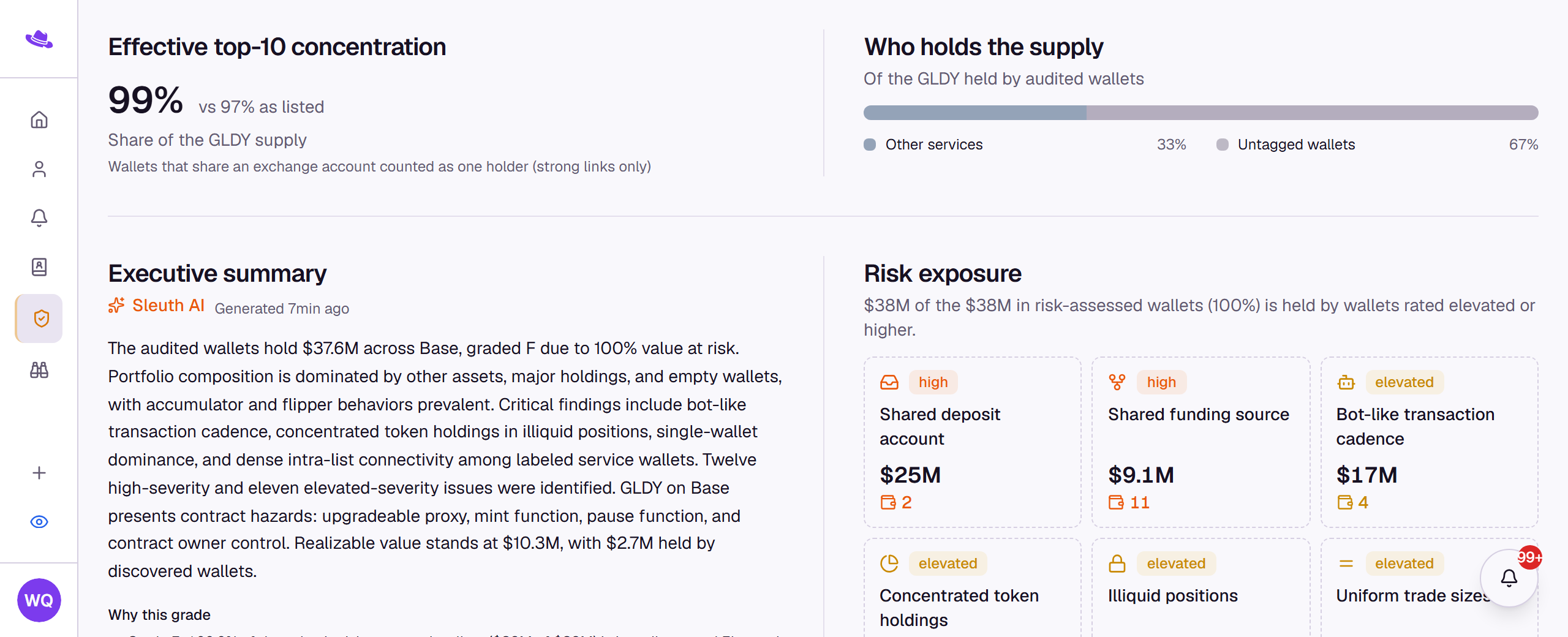1568x637 pixels.
Task: Toggle the eye visibility icon
Action: click(x=39, y=522)
